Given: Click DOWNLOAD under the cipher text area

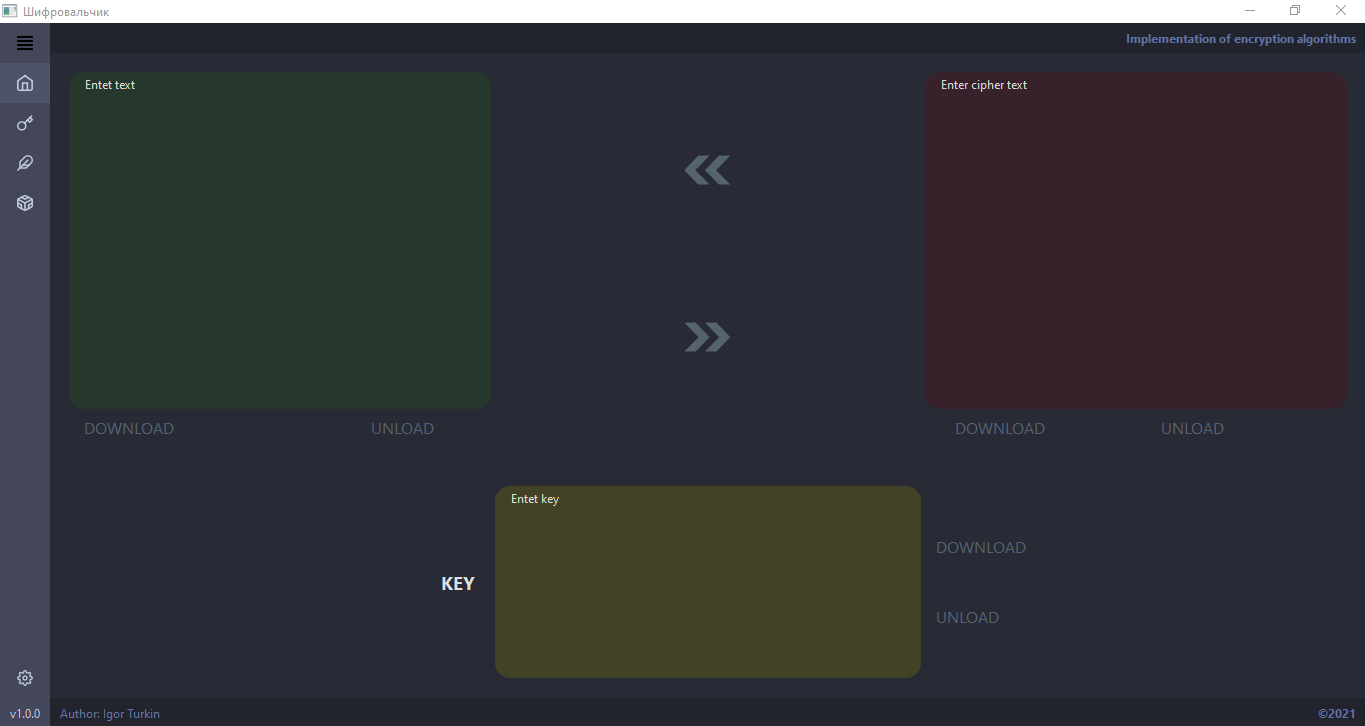Looking at the screenshot, I should [999, 428].
